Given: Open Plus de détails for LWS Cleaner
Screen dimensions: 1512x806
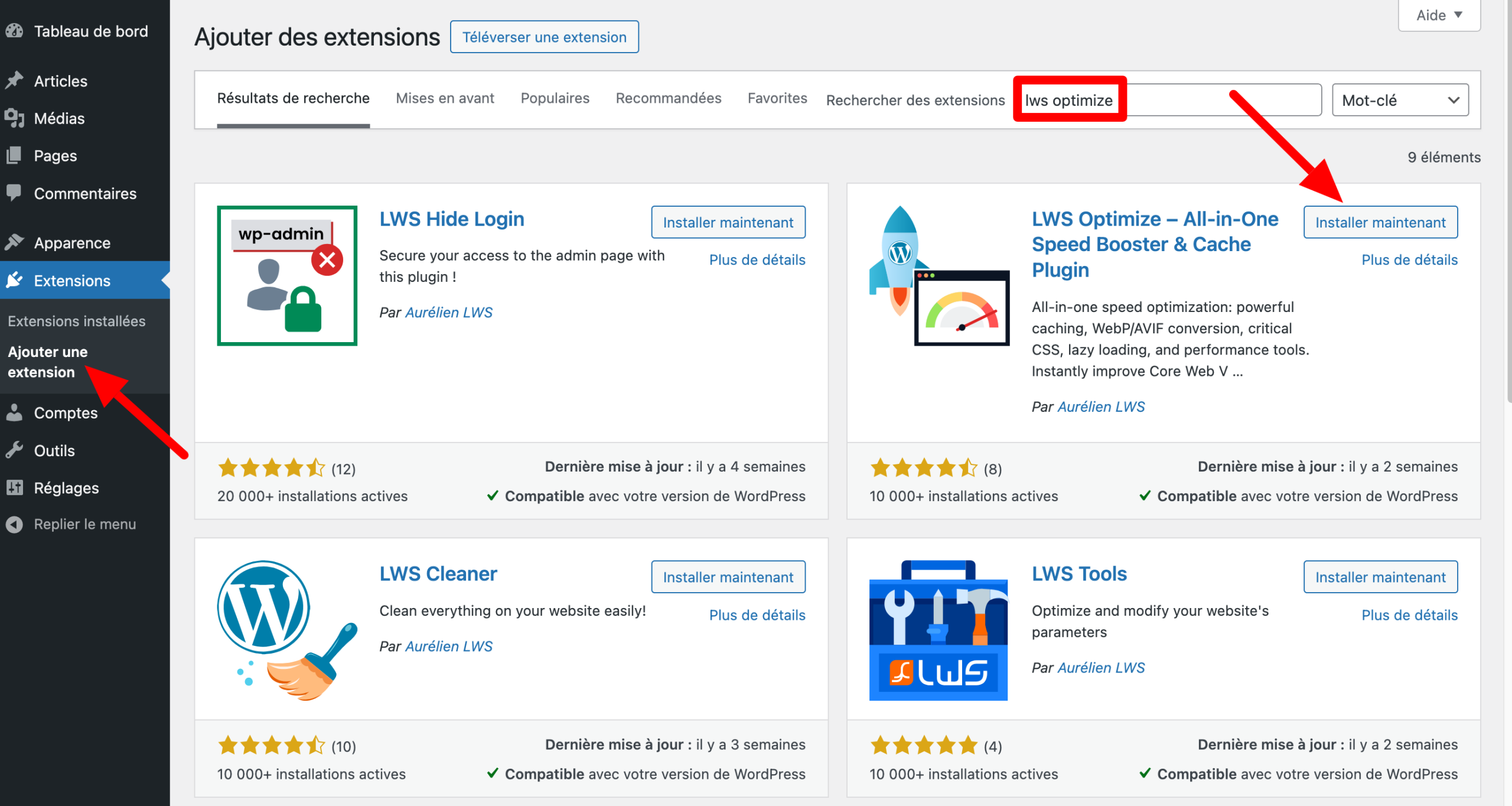Looking at the screenshot, I should [757, 615].
